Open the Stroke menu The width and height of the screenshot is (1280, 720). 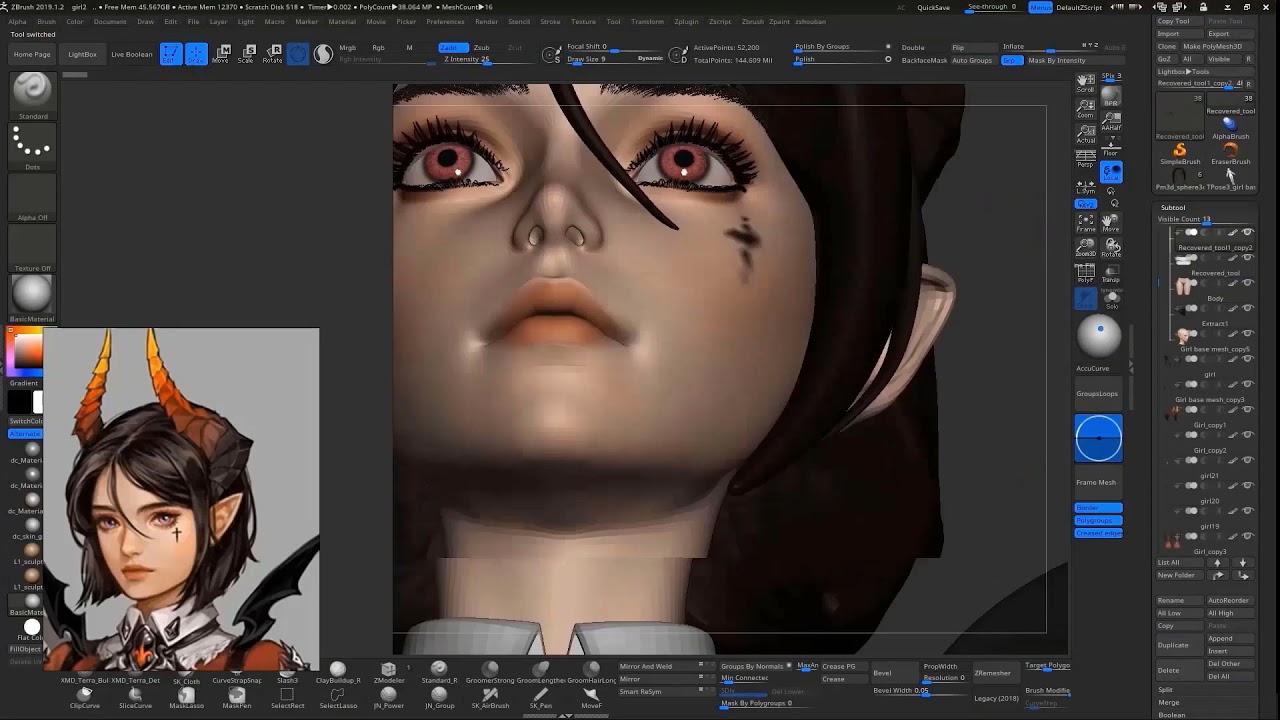(x=550, y=21)
